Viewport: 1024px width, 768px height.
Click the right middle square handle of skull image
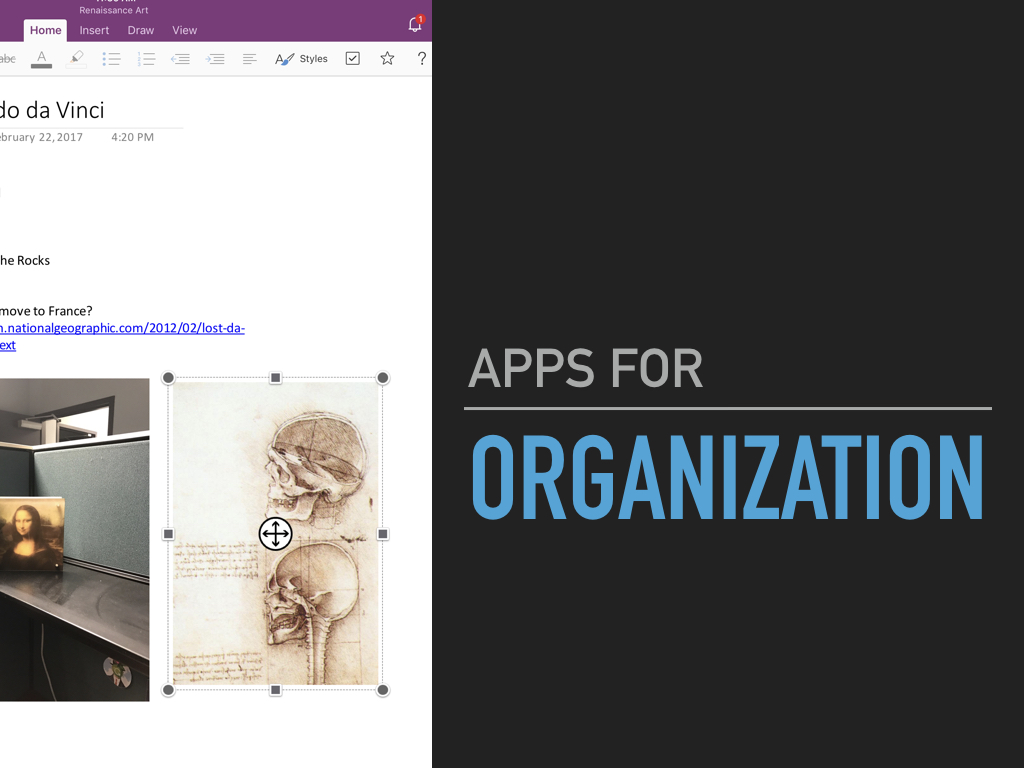pos(383,534)
